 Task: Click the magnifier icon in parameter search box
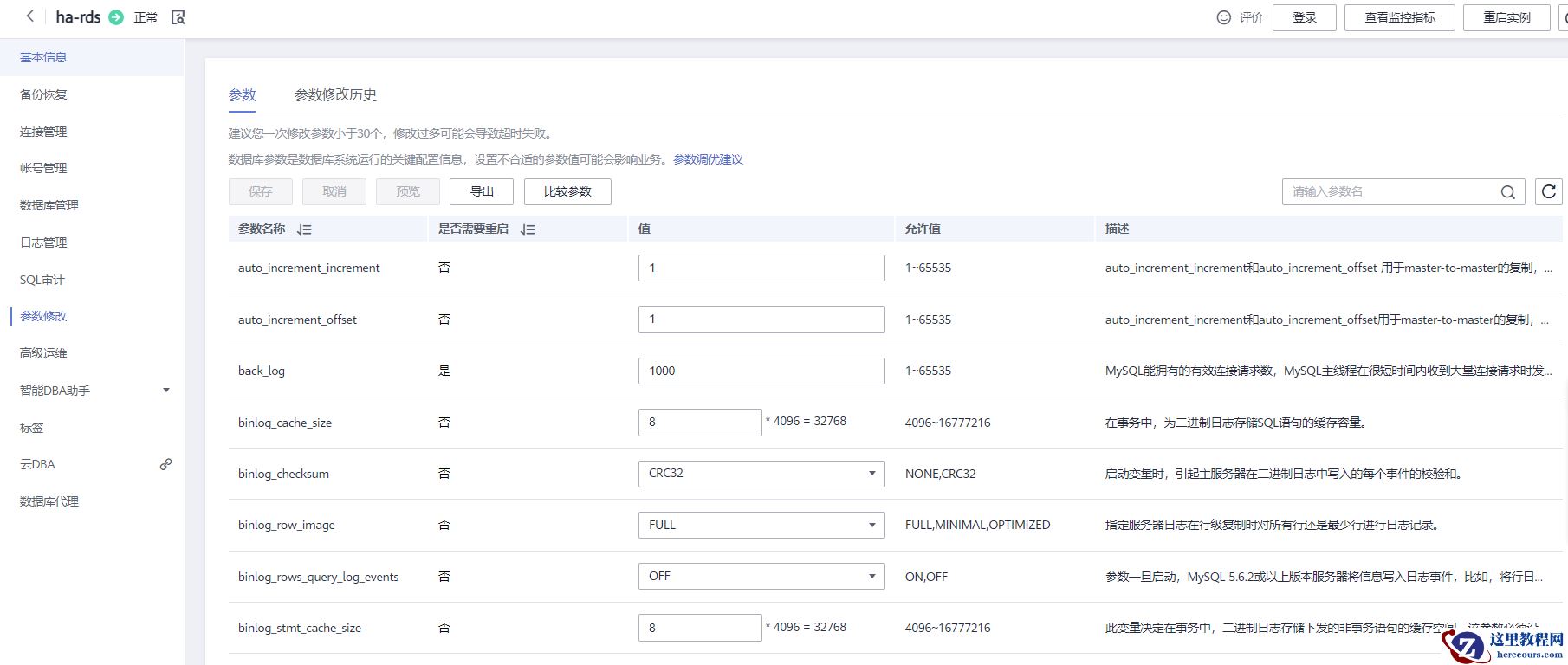point(1507,192)
